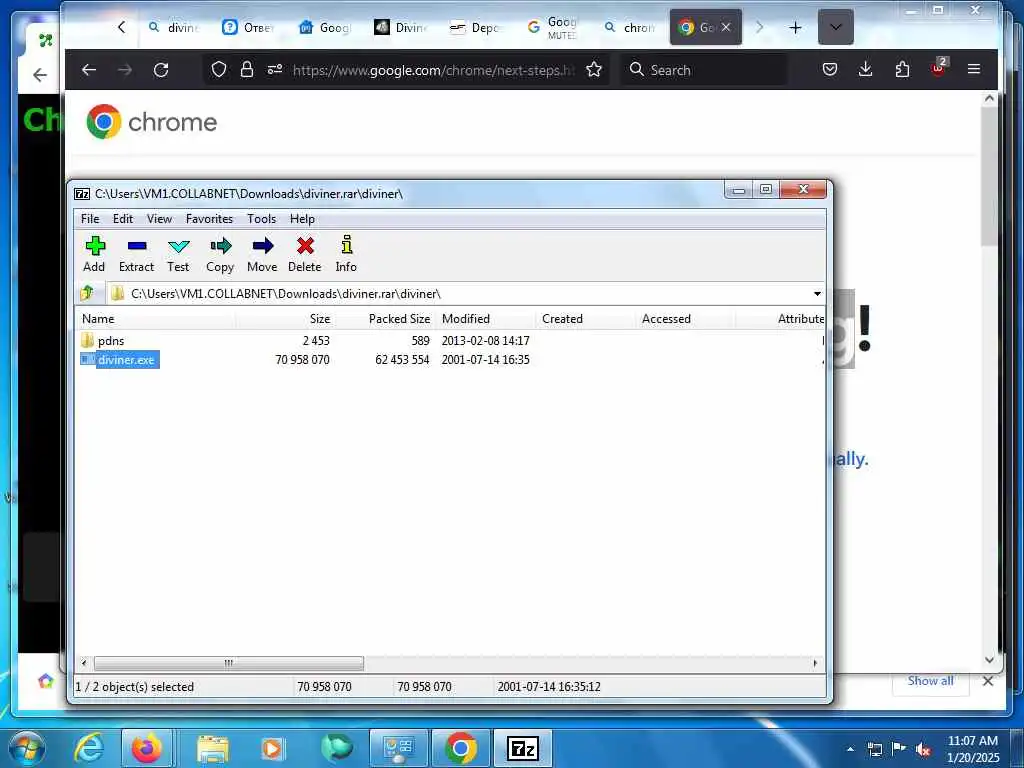Sort by the Name column header
Screen dimensions: 1024x768
point(155,319)
